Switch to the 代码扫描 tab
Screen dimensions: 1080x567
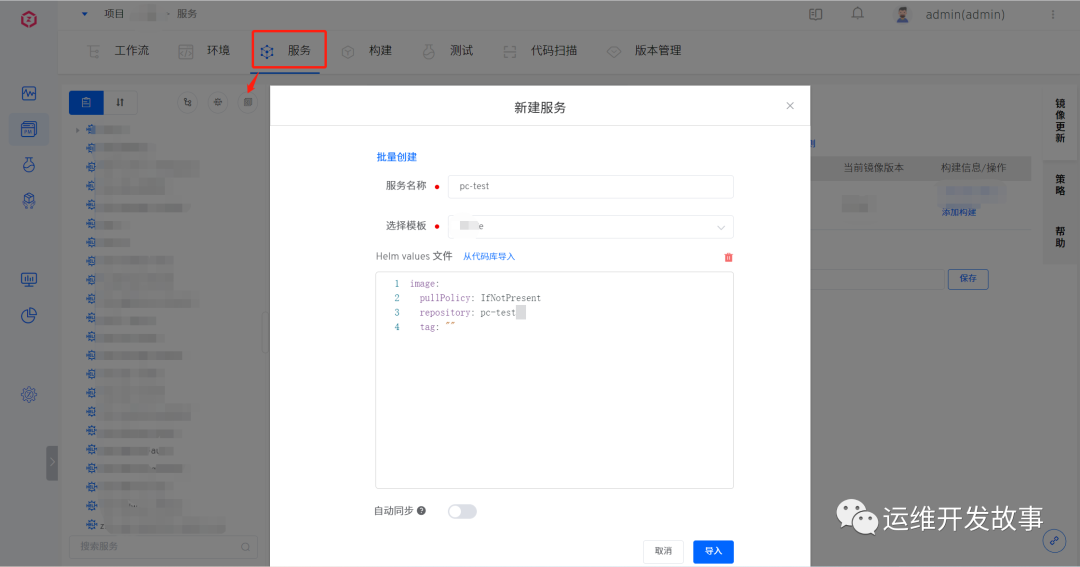point(541,51)
